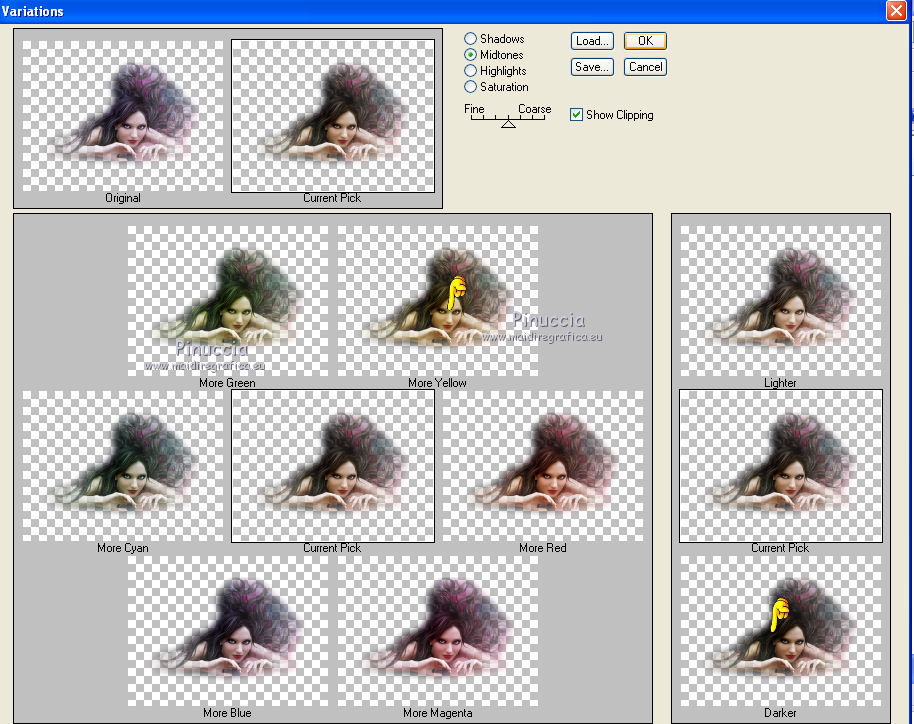The image size is (914, 724).
Task: Apply the More Cyan variation thumbnail
Action: pyautogui.click(x=122, y=466)
